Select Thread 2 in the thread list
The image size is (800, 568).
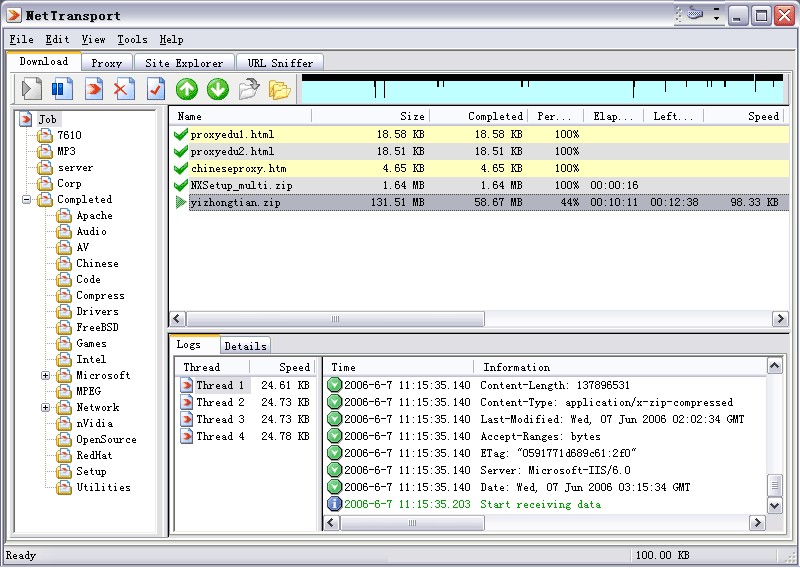[x=220, y=402]
